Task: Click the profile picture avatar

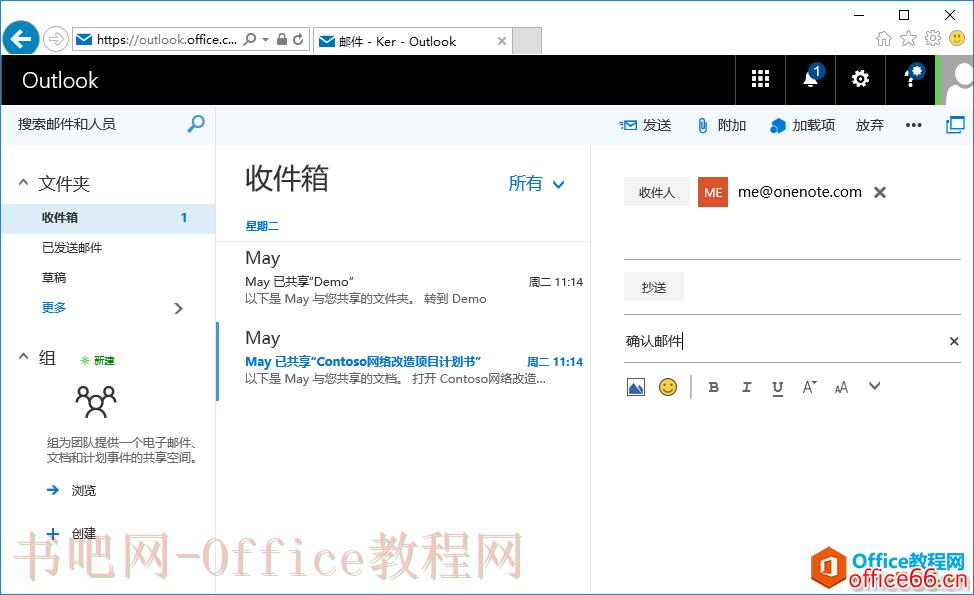Action: (957, 79)
